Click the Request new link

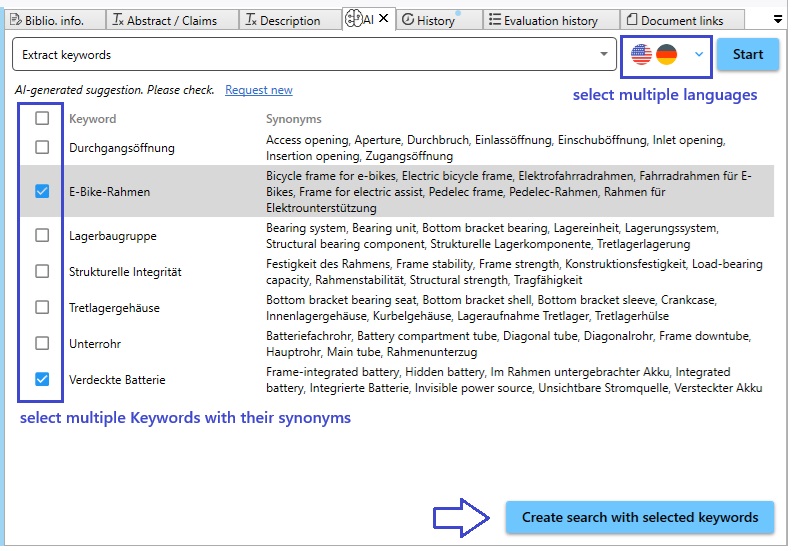(x=259, y=90)
